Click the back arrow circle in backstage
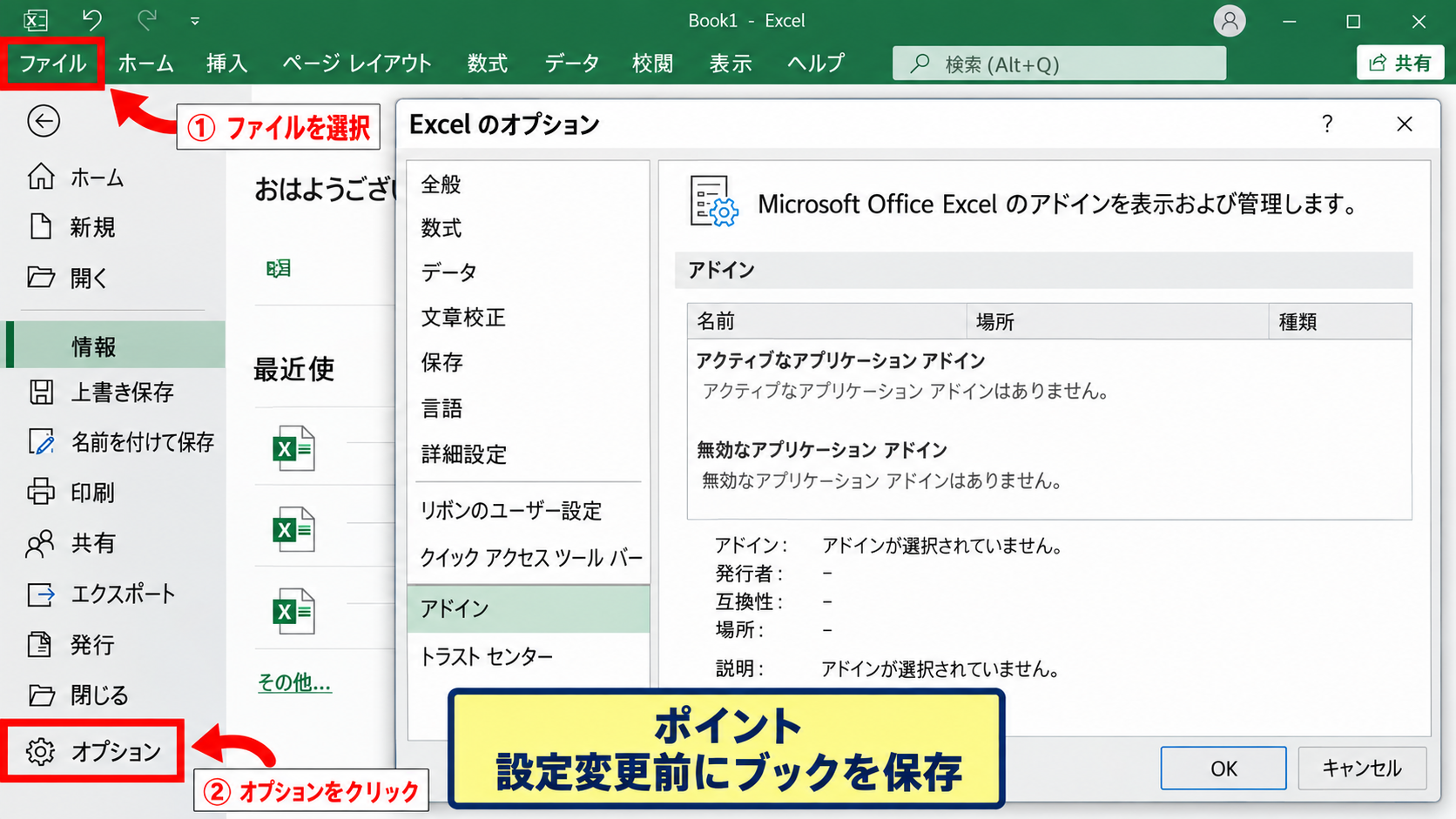 pos(44,121)
